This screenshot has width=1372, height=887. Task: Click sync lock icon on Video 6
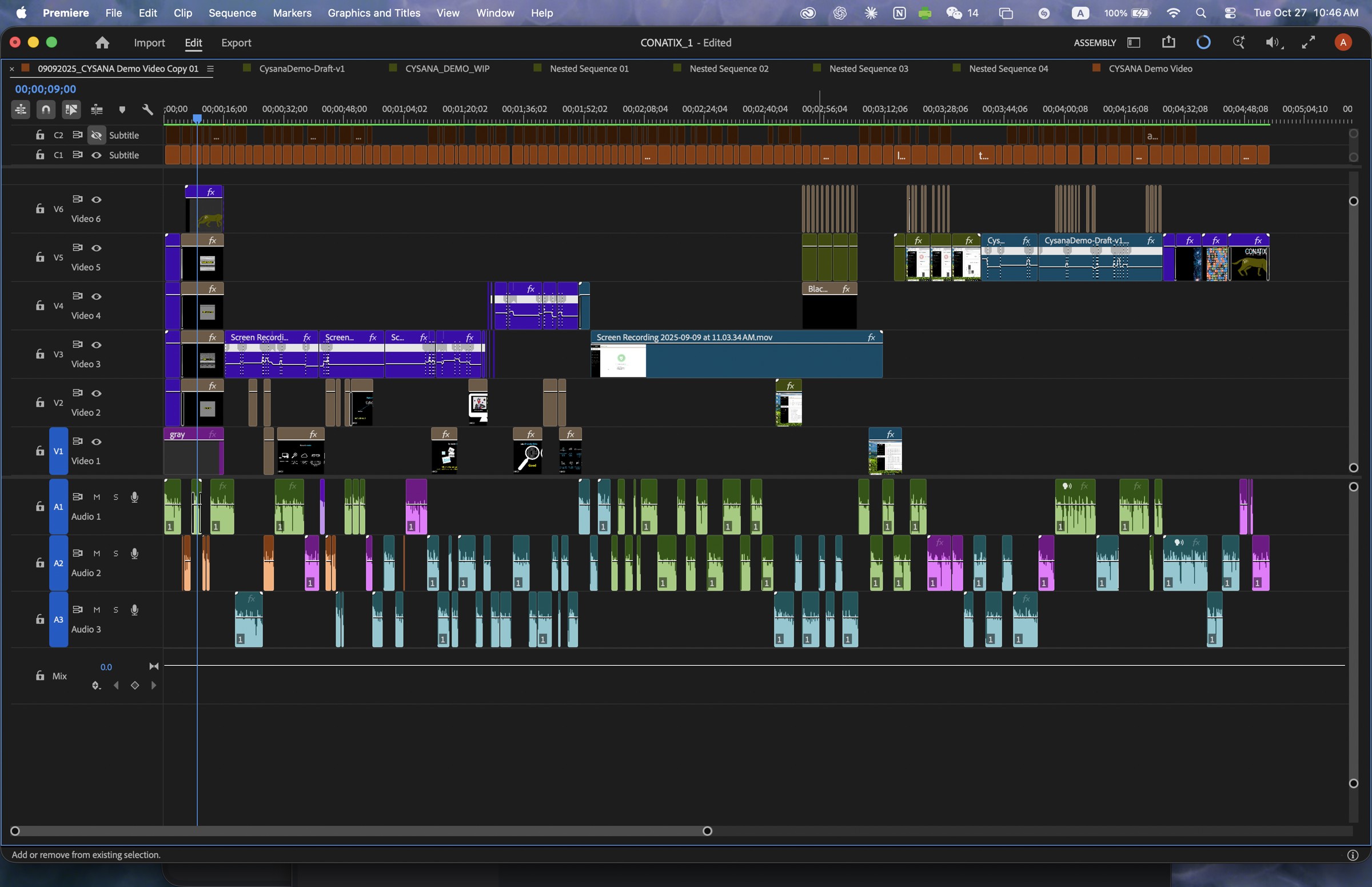point(77,198)
